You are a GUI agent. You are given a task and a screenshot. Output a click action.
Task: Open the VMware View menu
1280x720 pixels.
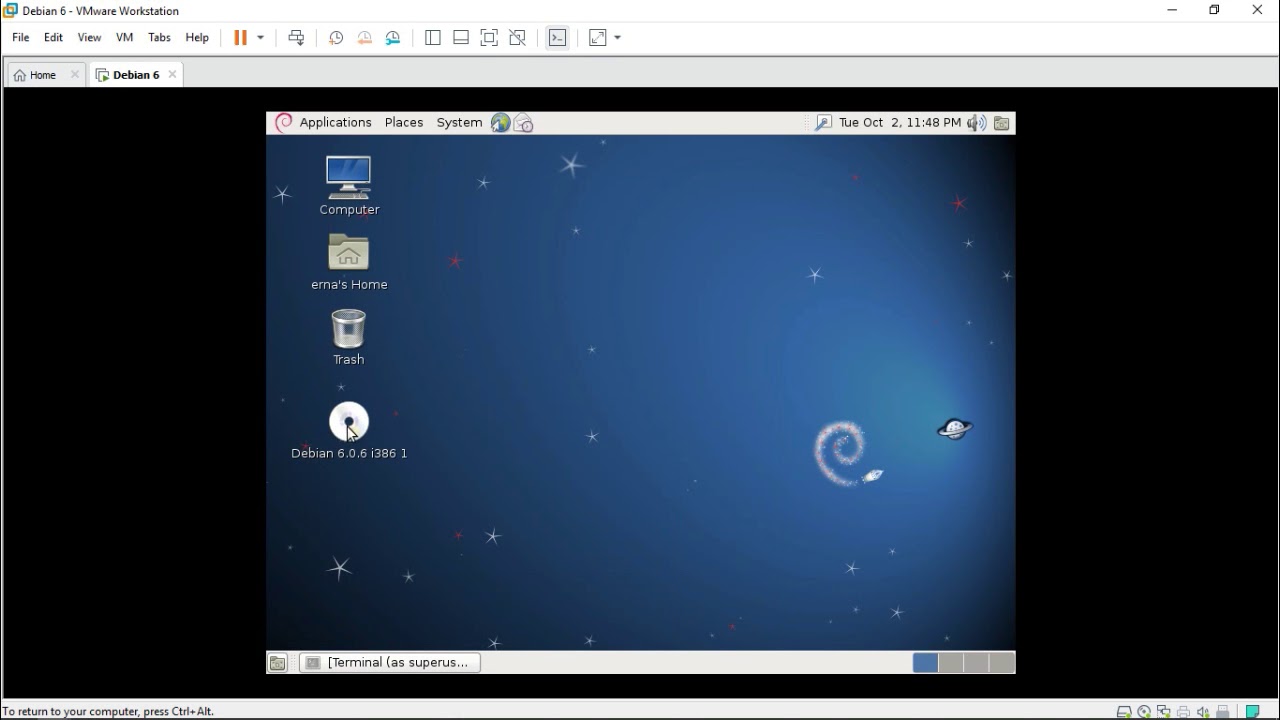coord(89,38)
